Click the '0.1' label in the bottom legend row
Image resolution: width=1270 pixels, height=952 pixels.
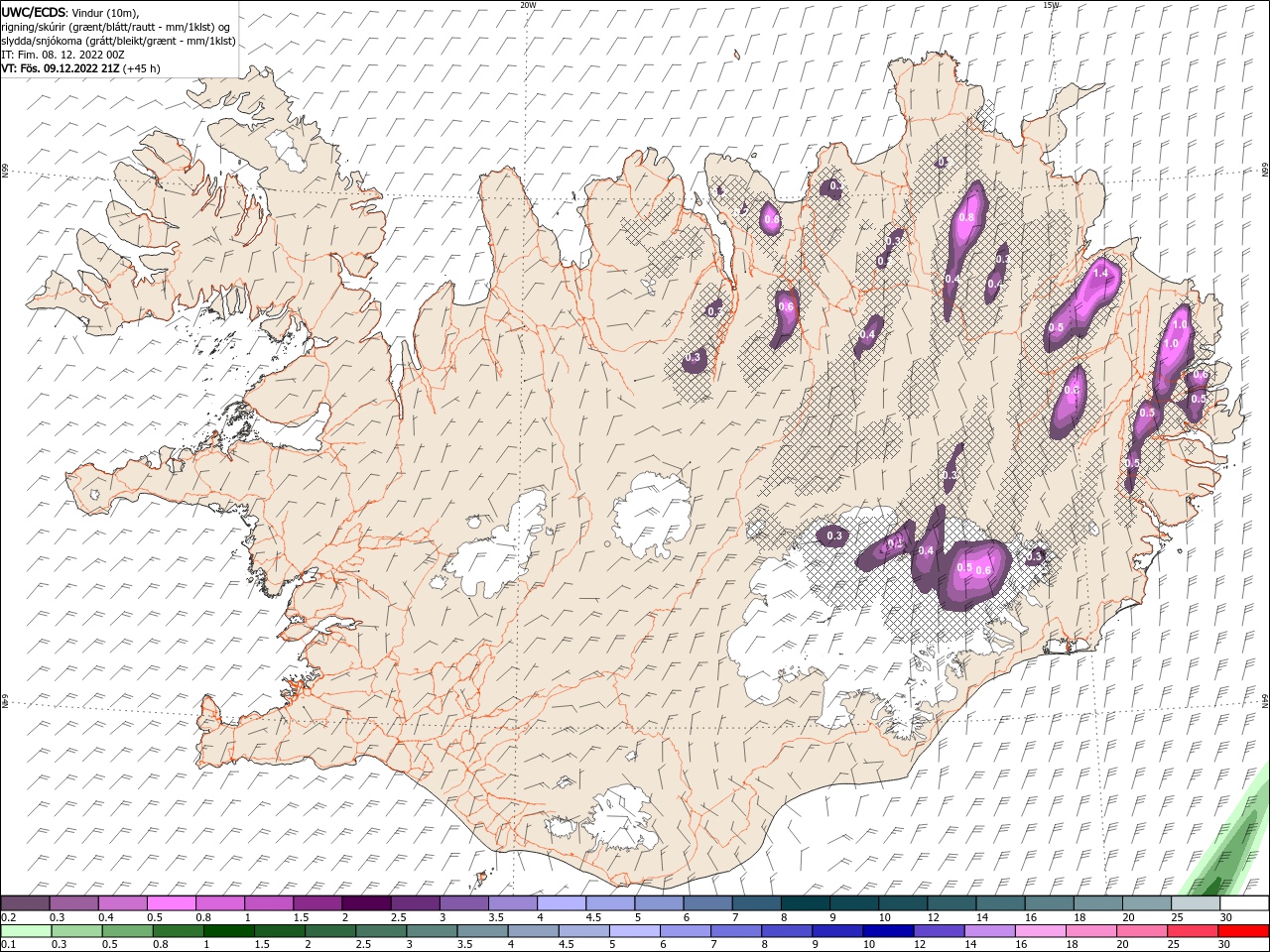pyautogui.click(x=8, y=945)
